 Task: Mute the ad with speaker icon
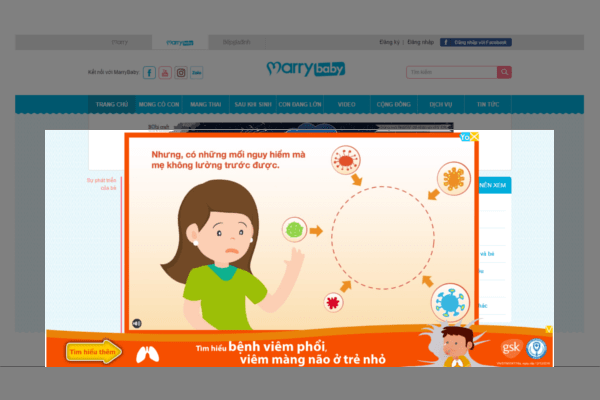point(137,323)
